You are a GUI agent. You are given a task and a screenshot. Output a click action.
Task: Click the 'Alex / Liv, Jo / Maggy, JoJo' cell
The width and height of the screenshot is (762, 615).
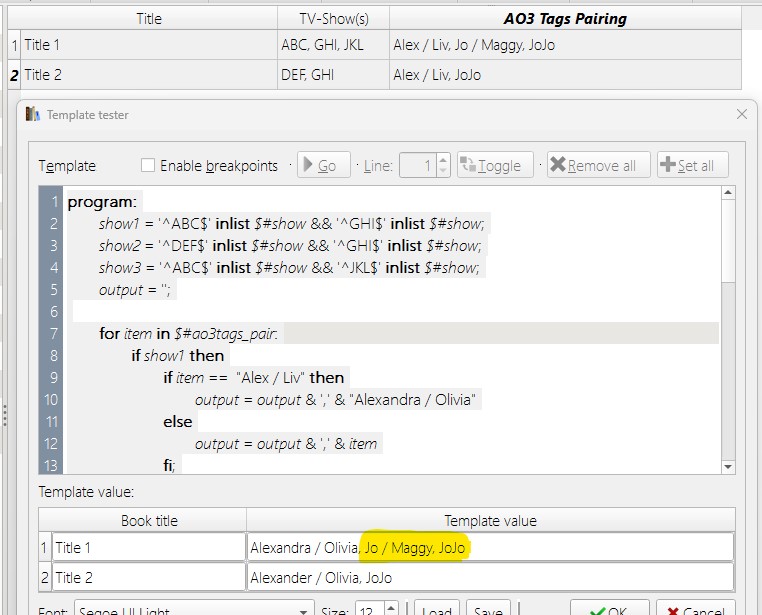[565, 45]
